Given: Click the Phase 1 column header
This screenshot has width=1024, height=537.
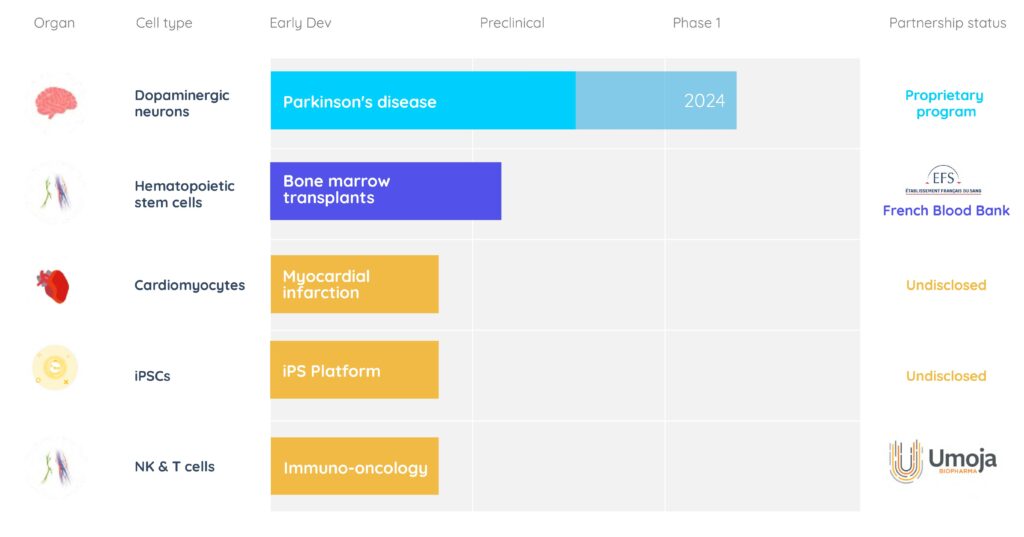Looking at the screenshot, I should click(x=697, y=23).
